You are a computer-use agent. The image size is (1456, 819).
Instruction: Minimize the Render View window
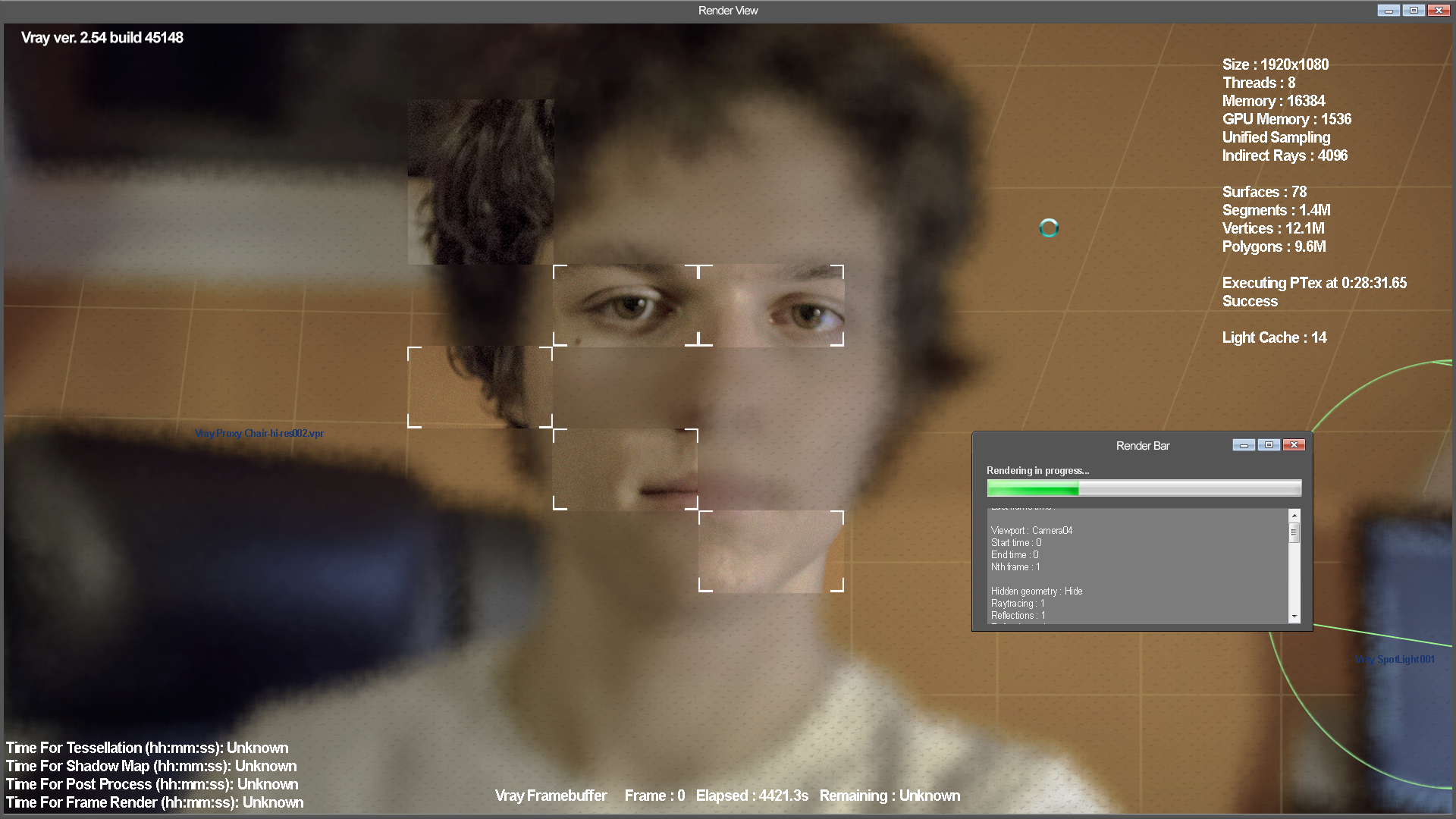pos(1389,11)
